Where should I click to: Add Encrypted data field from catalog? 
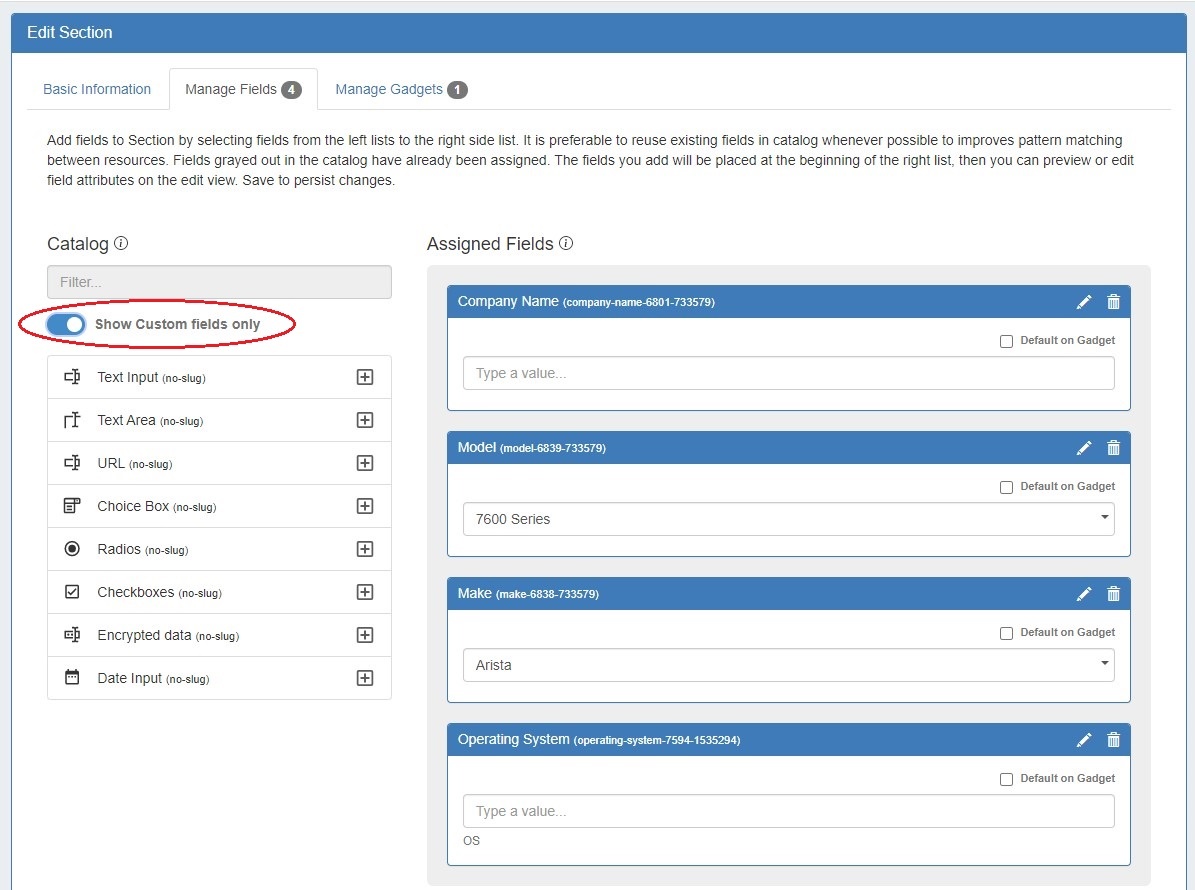(x=365, y=635)
